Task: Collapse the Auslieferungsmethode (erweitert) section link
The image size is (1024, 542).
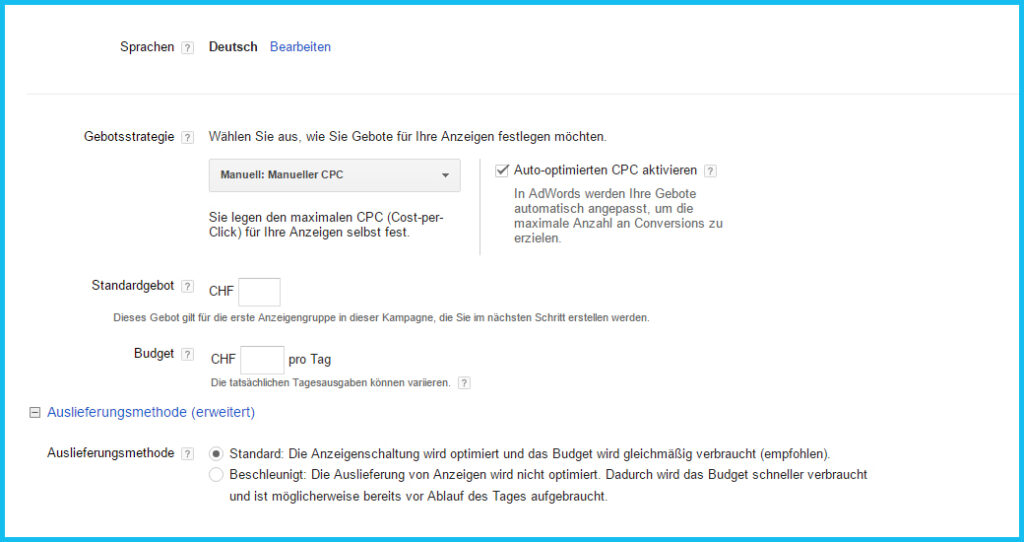Action: point(151,412)
